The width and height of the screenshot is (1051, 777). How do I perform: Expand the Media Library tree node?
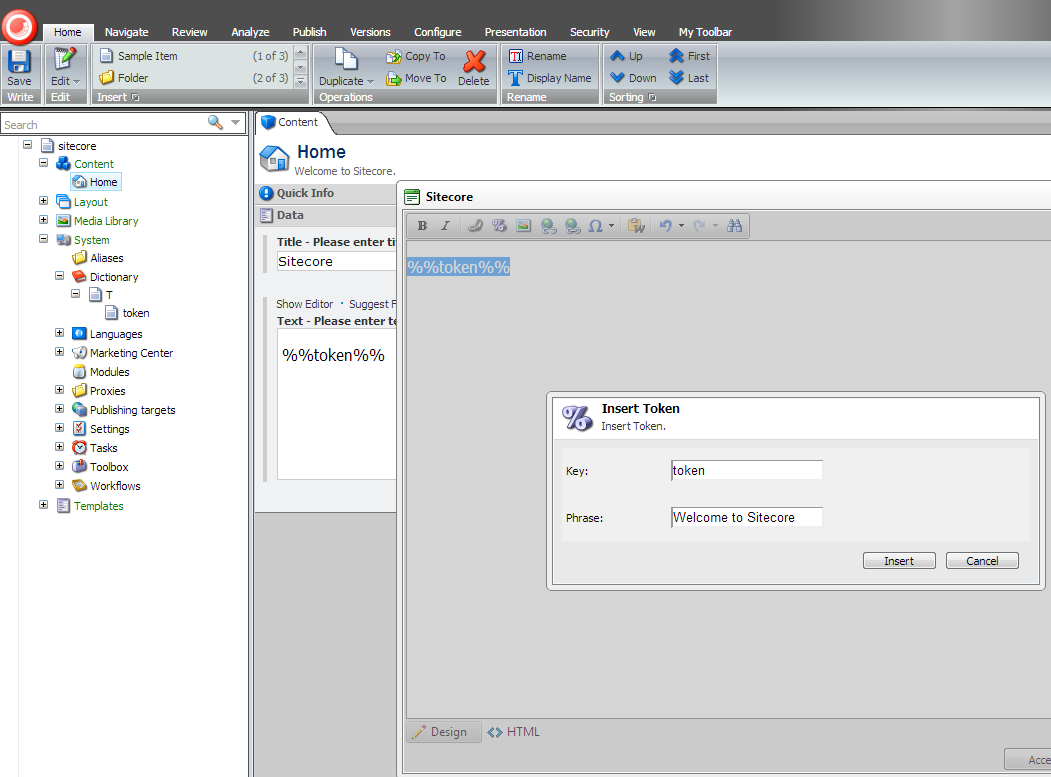[44, 220]
